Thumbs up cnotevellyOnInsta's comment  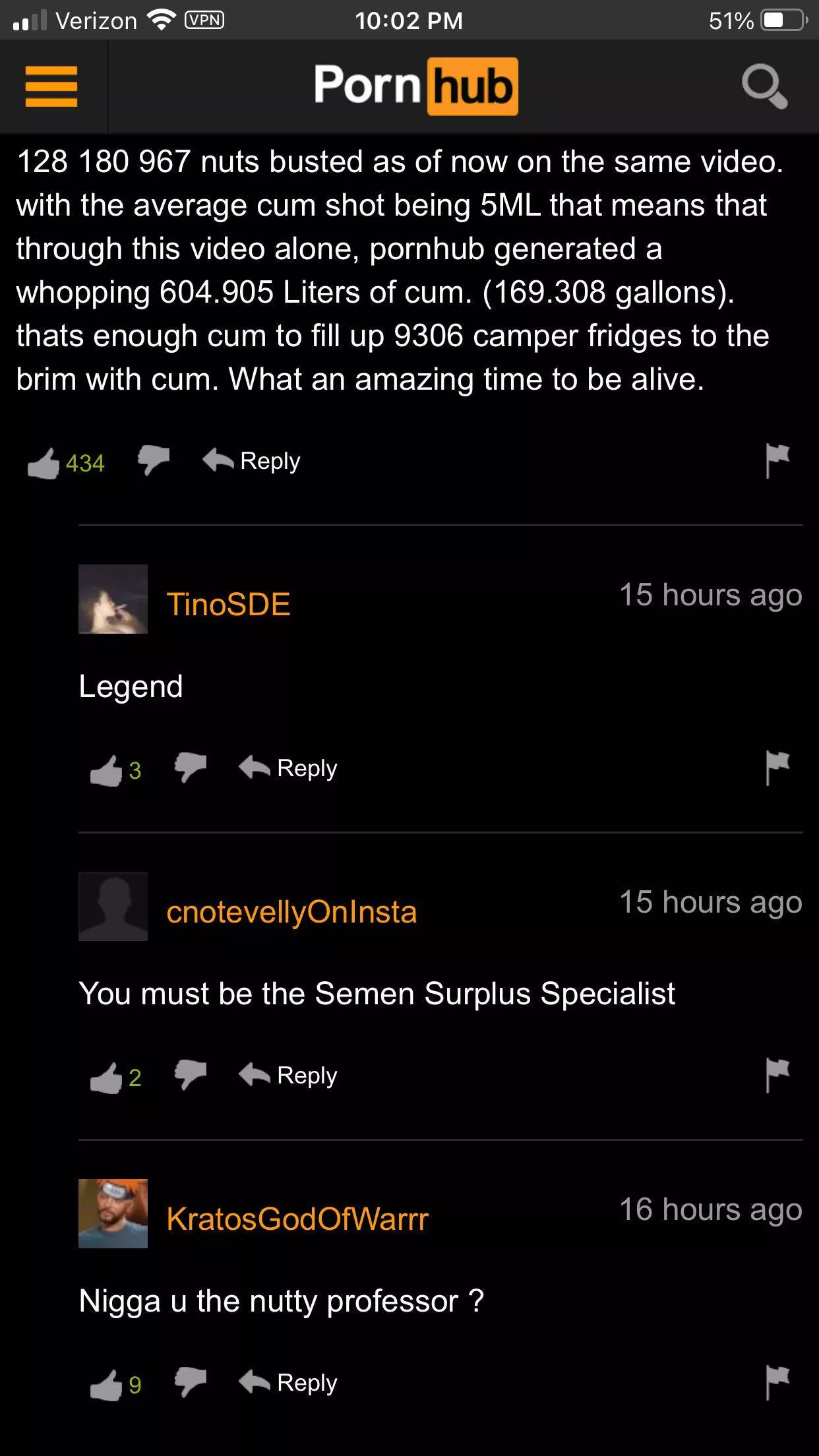[106, 1077]
